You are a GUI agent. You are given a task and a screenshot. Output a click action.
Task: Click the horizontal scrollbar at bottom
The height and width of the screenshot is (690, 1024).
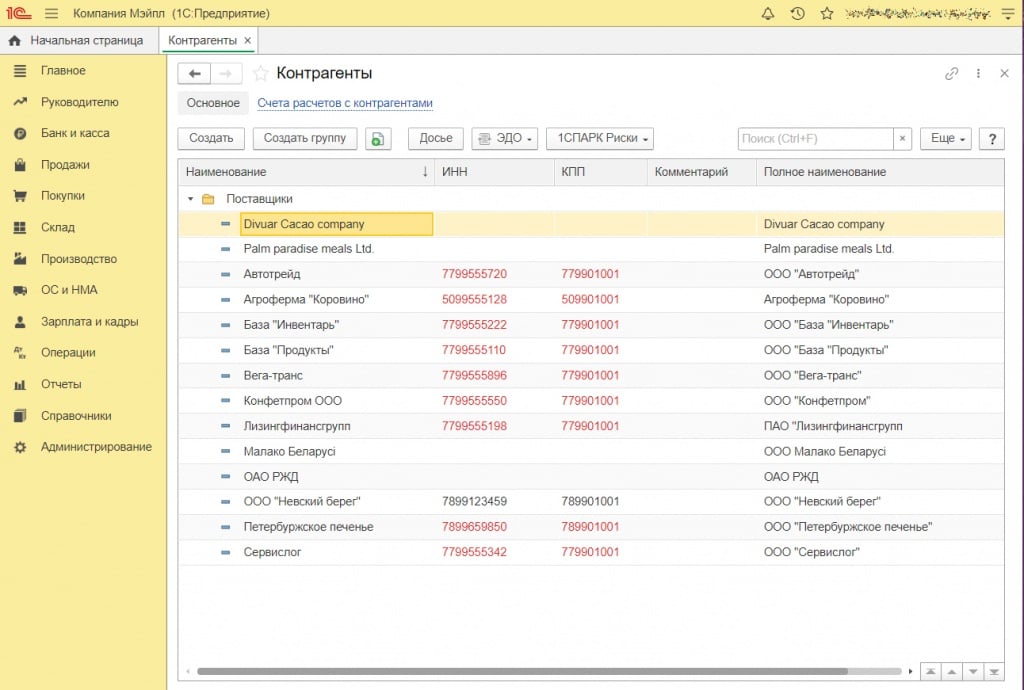click(x=520, y=671)
